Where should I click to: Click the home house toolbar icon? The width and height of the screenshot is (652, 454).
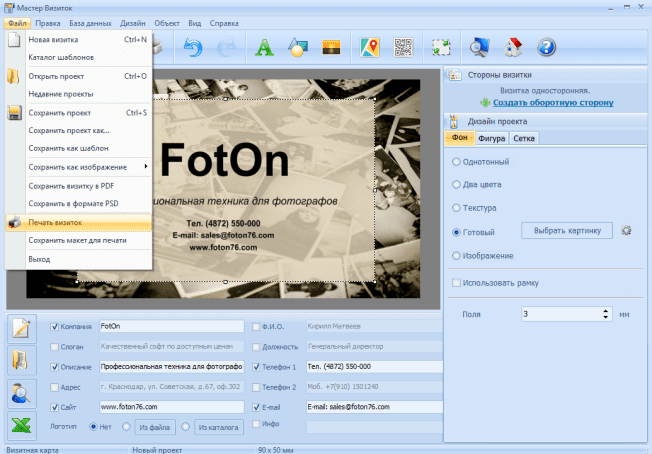click(513, 47)
